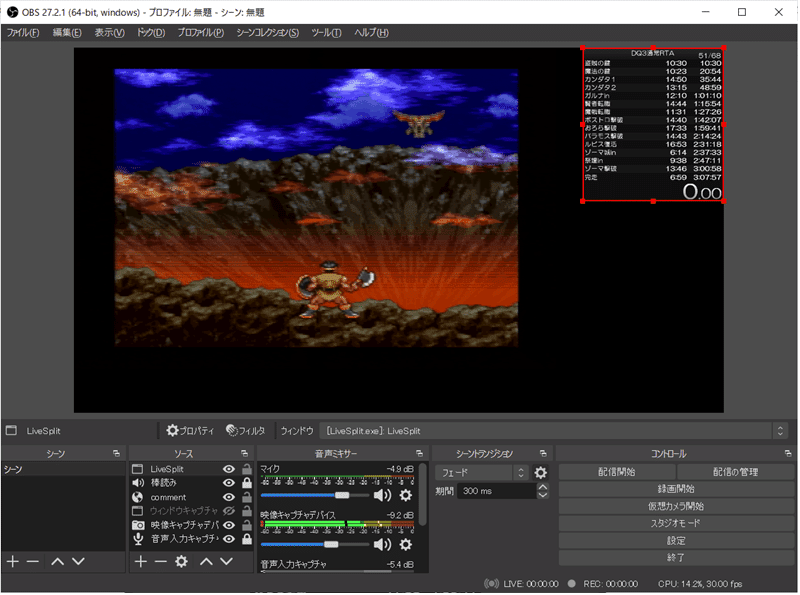Open the ファイル(F) menu
Screen dimensions: 800x595
22,33
